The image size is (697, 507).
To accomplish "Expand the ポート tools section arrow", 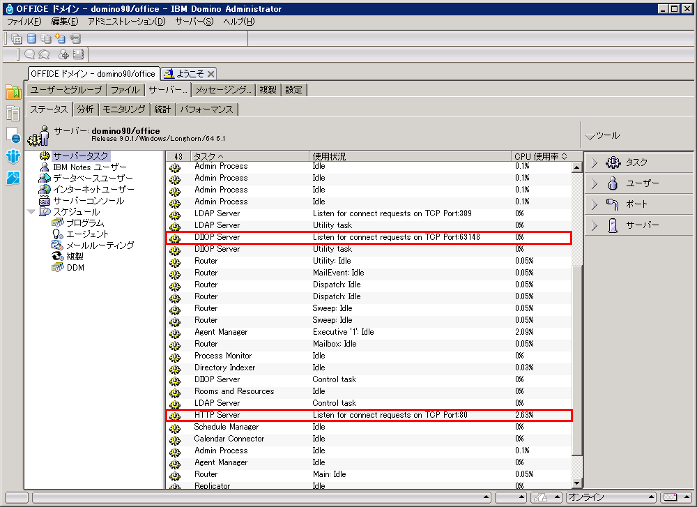I will pyautogui.click(x=595, y=204).
